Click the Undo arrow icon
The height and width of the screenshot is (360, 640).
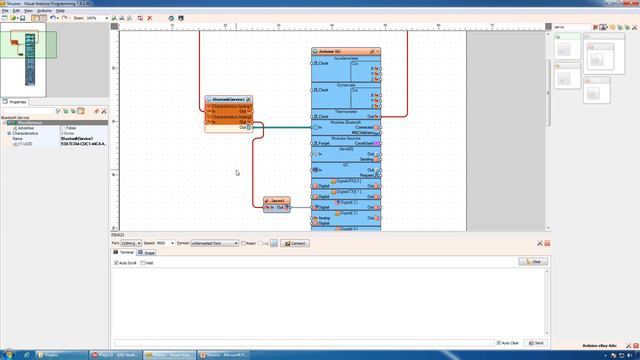[x=53, y=18]
